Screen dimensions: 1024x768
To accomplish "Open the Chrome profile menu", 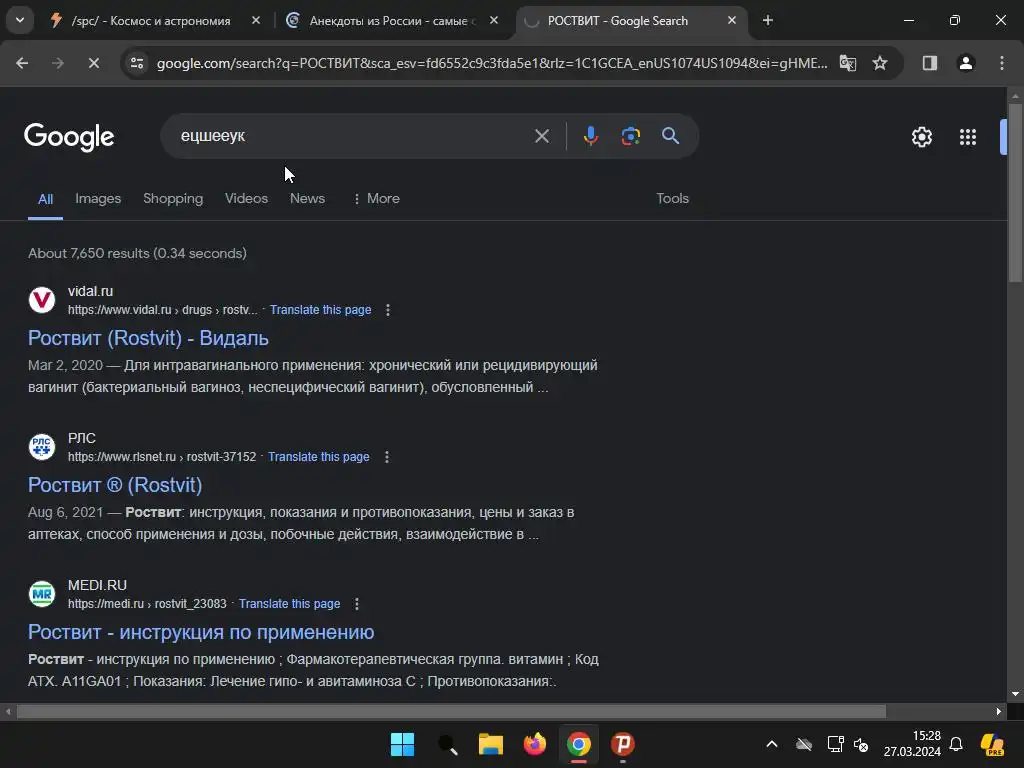I will tap(966, 63).
